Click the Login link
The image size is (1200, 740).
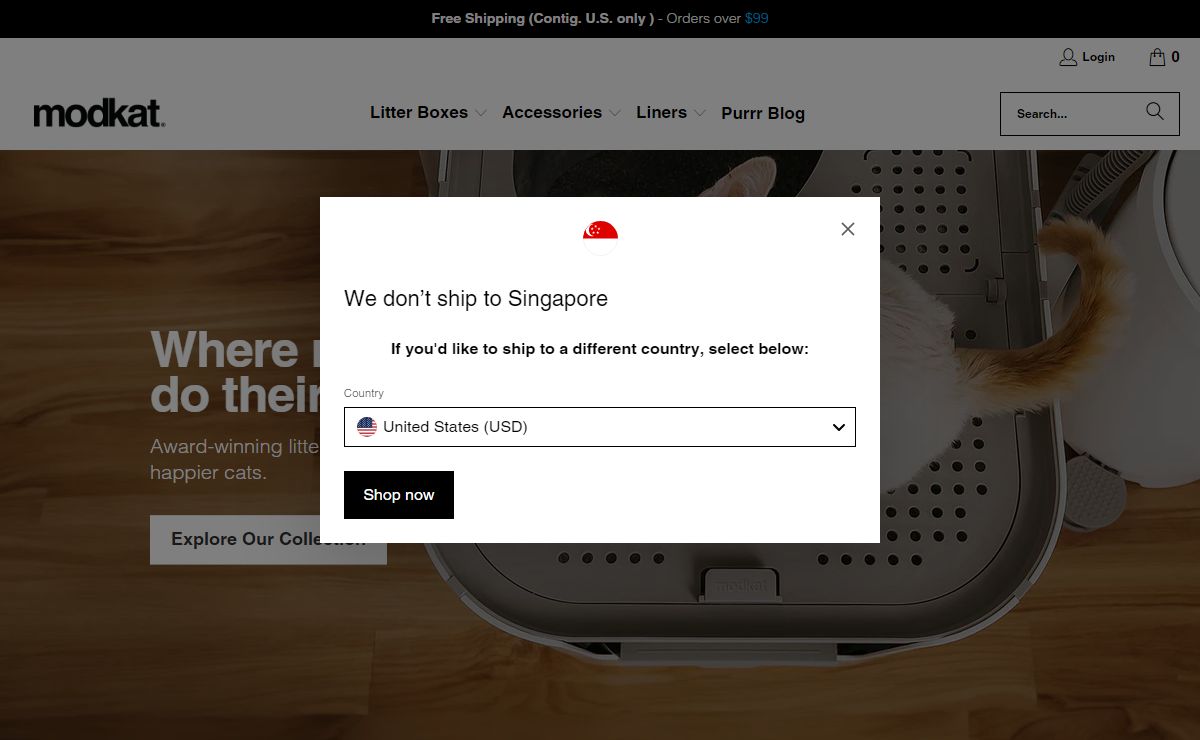pyautogui.click(x=1098, y=57)
